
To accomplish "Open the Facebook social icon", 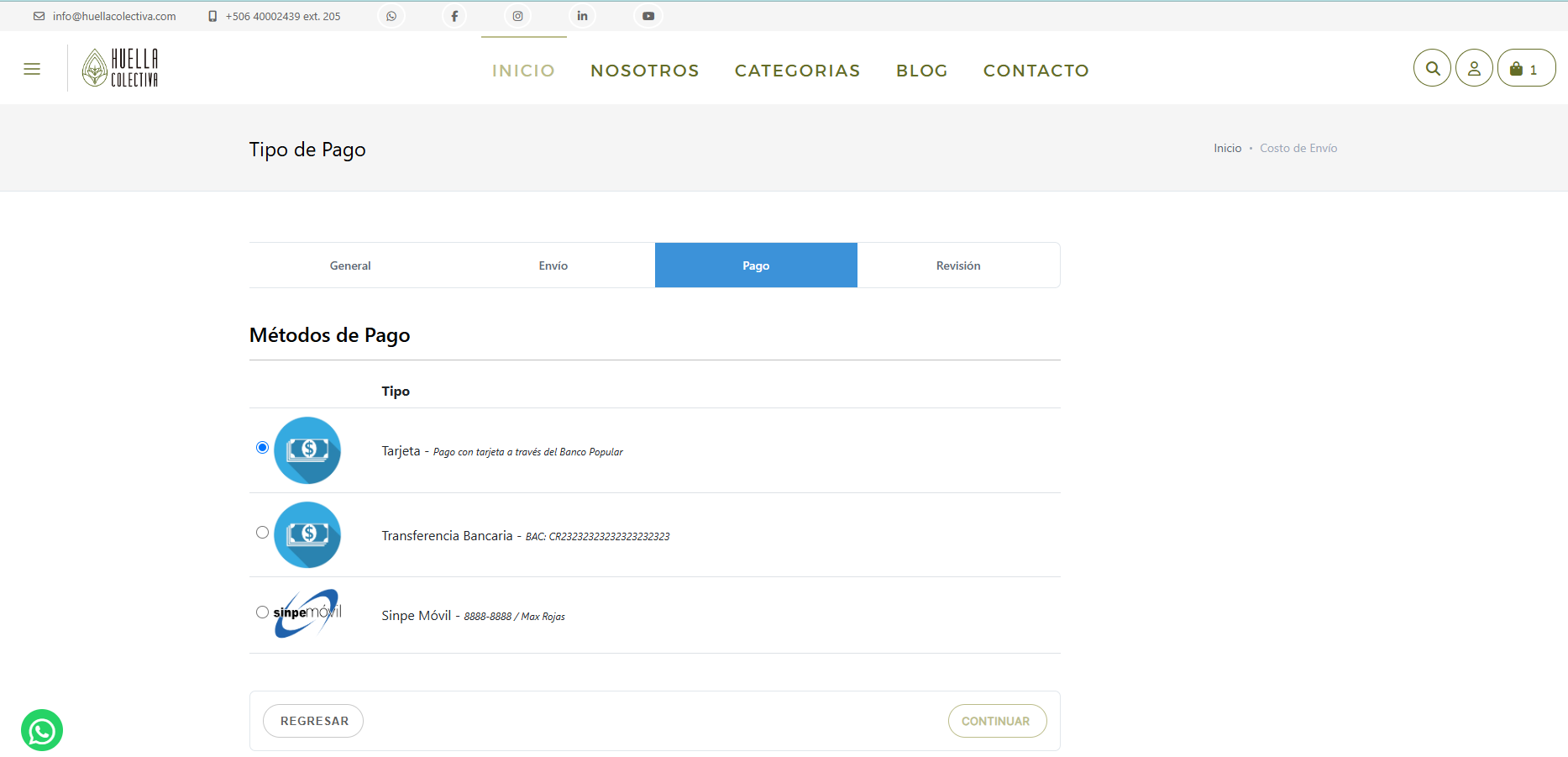I will pos(454,16).
